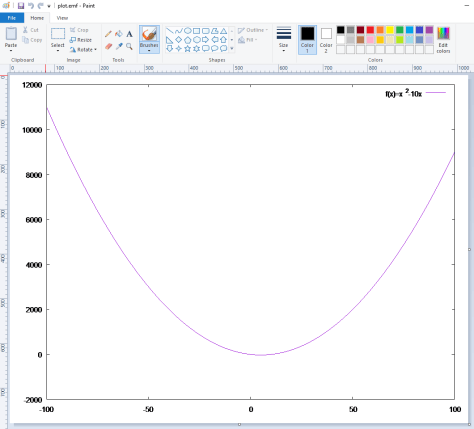474x429 pixels.
Task: Choose the Down arrow shape
Action: pyautogui.click(x=170, y=49)
